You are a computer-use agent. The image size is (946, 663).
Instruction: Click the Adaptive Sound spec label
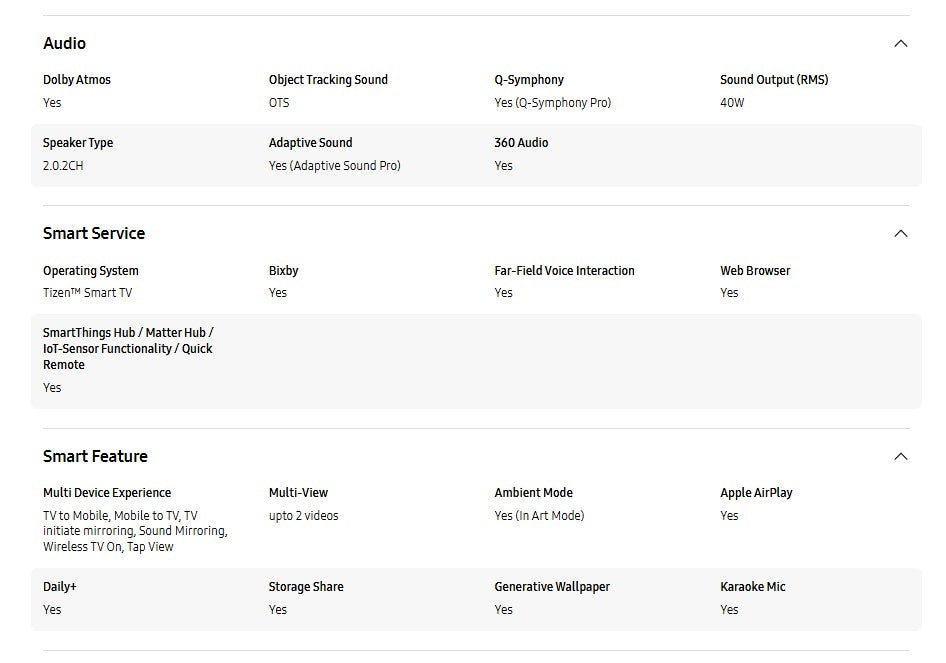point(310,143)
